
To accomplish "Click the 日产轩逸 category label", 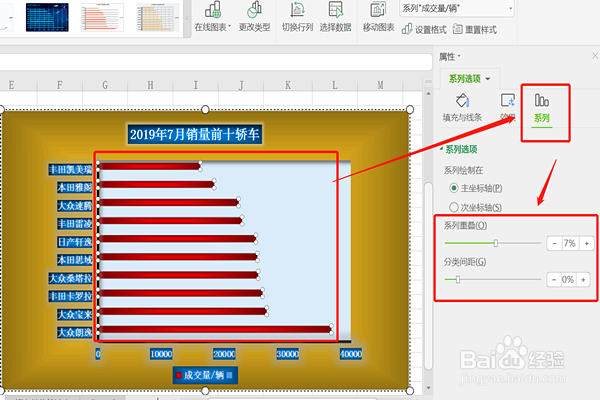I will coord(75,242).
